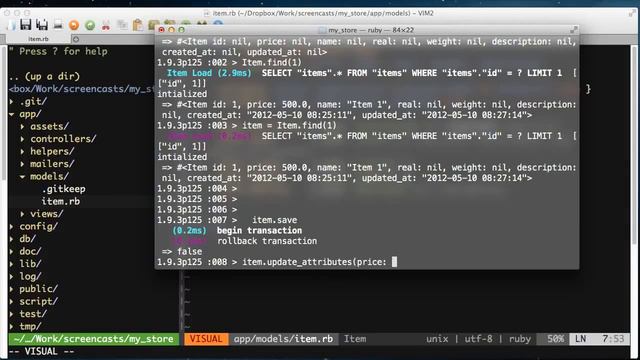Click the Print icon in MacVim toolbar
The height and width of the screenshot is (360, 640).
58,25
